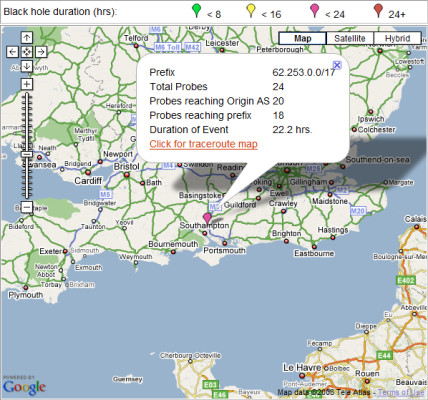Switch to Map view tab

(302, 38)
